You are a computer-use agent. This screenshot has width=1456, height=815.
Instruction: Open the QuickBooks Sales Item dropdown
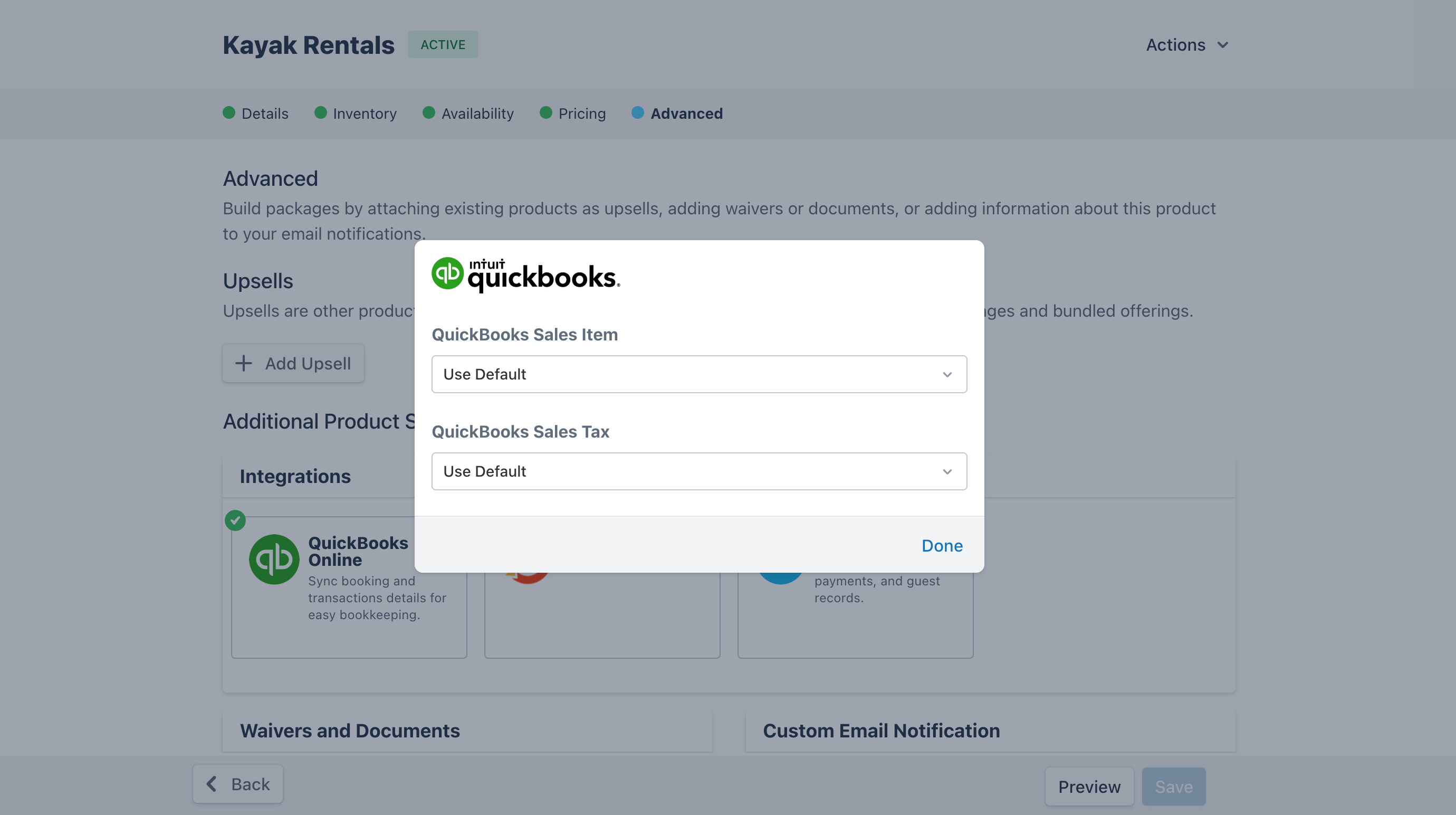click(x=699, y=374)
